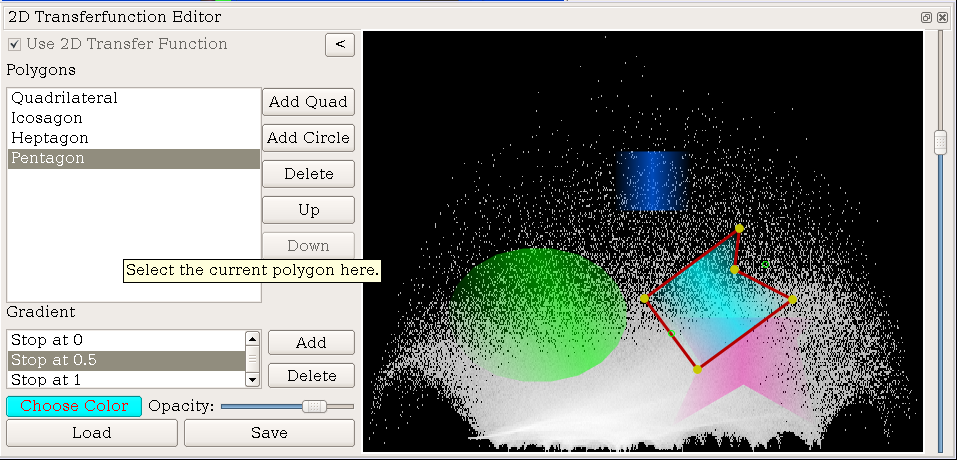Click the pentagon's bottom yellow vertex
Image resolution: width=957 pixels, height=460 pixels.
pyautogui.click(x=698, y=369)
